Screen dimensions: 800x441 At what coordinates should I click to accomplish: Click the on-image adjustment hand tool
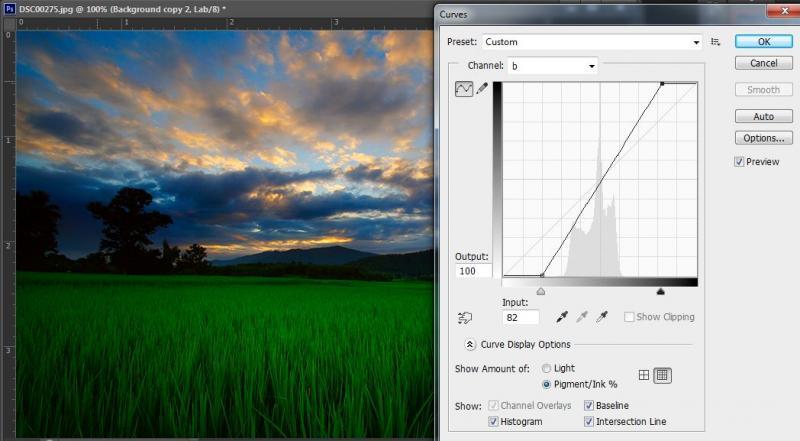pyautogui.click(x=464, y=318)
